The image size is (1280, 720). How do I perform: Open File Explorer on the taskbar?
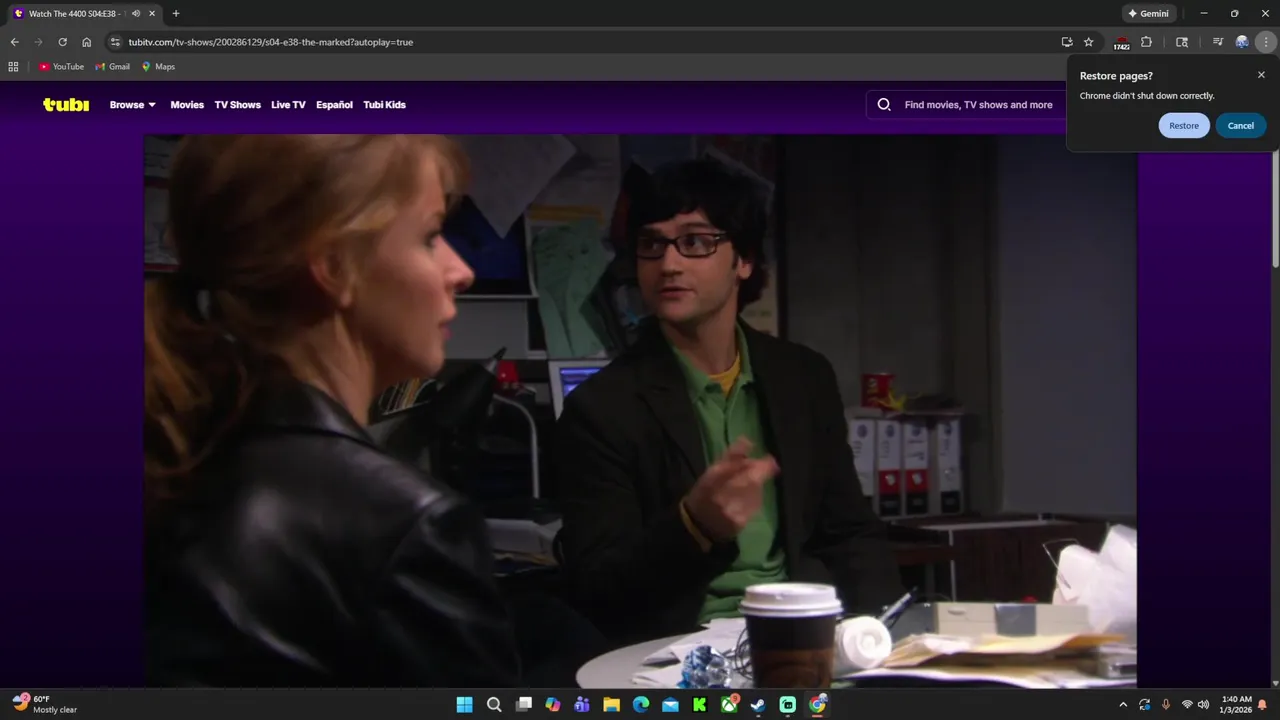tap(611, 705)
